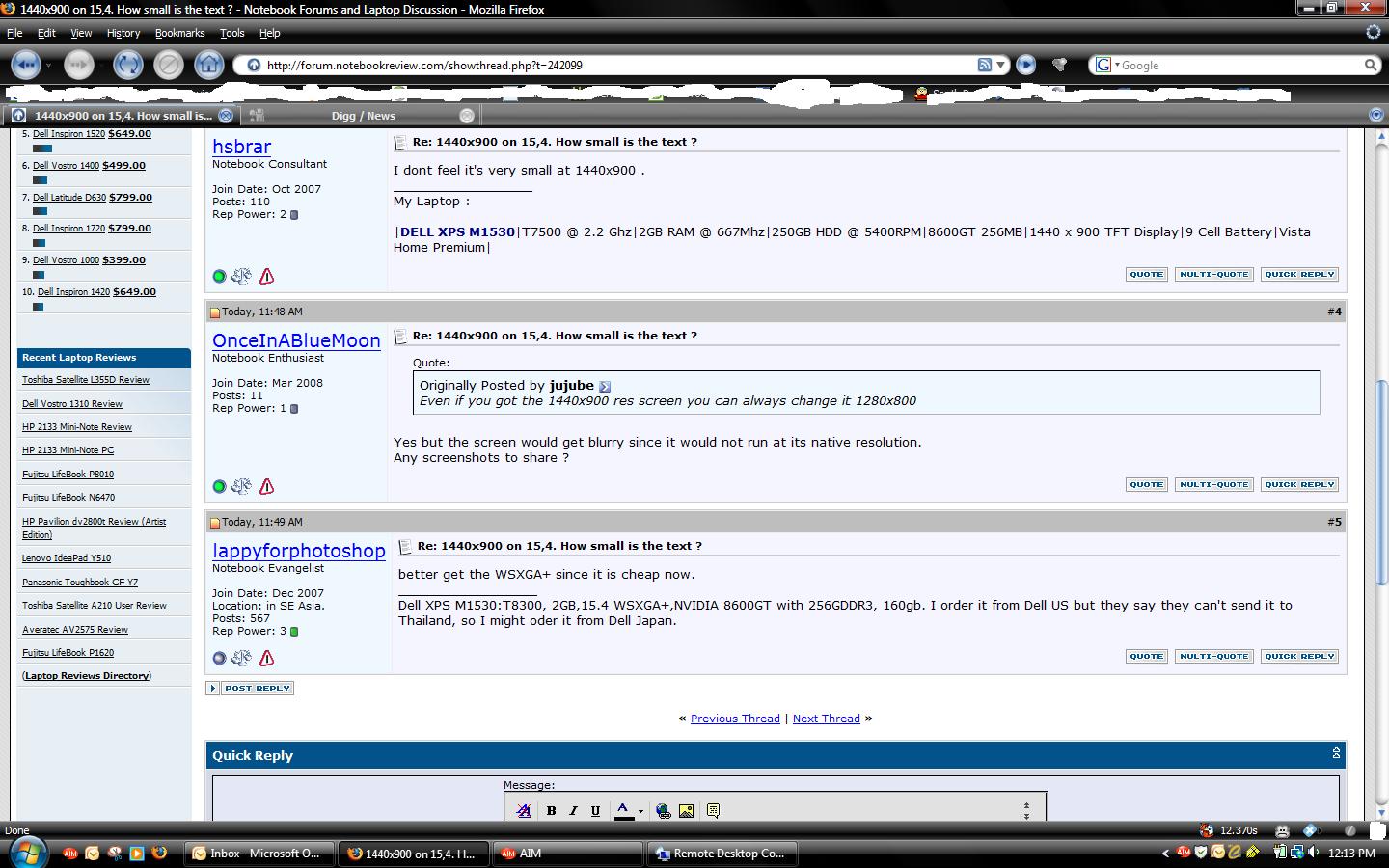Viewport: 1389px width, 868px height.
Task: Click the report post icon under hsbrar
Action: coord(267,276)
